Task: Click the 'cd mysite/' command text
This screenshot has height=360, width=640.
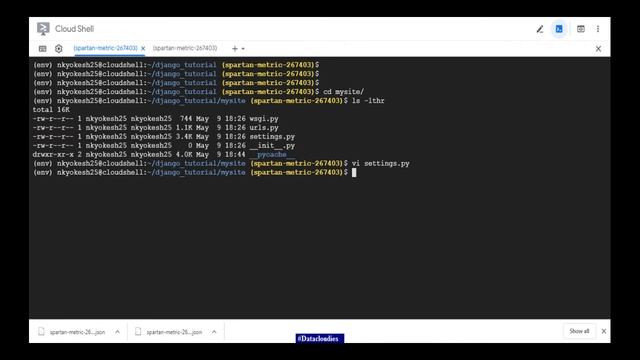Action: 343,92
